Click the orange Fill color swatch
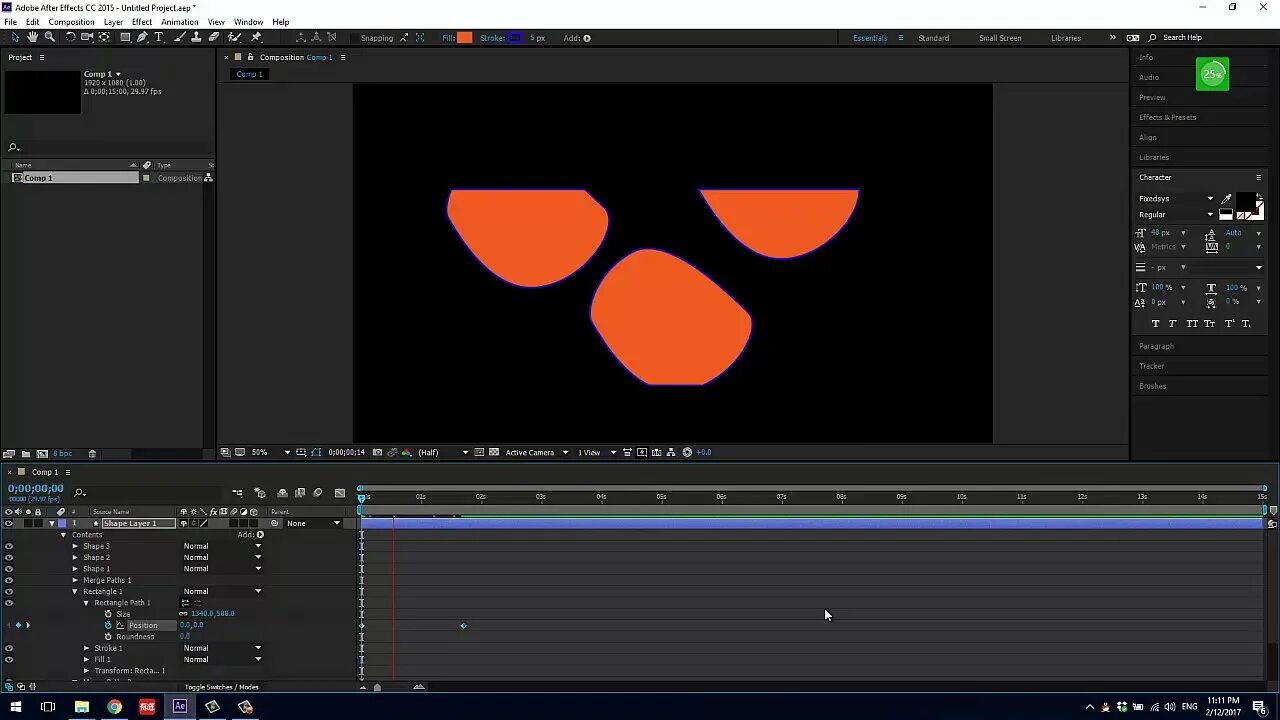This screenshot has height=720, width=1280. [465, 38]
